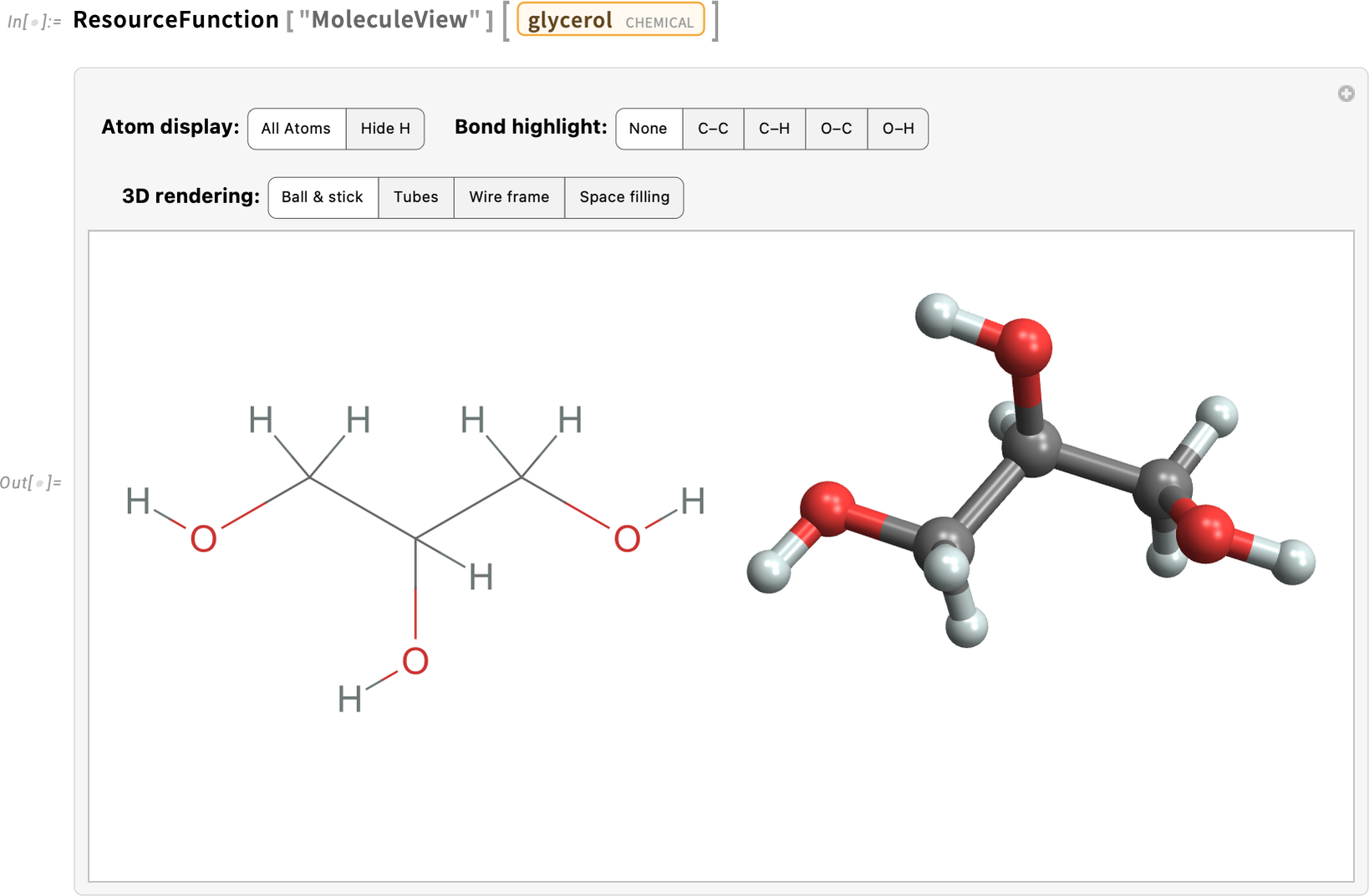
Task: Highlight C–H bonds in the molecule
Action: click(774, 129)
